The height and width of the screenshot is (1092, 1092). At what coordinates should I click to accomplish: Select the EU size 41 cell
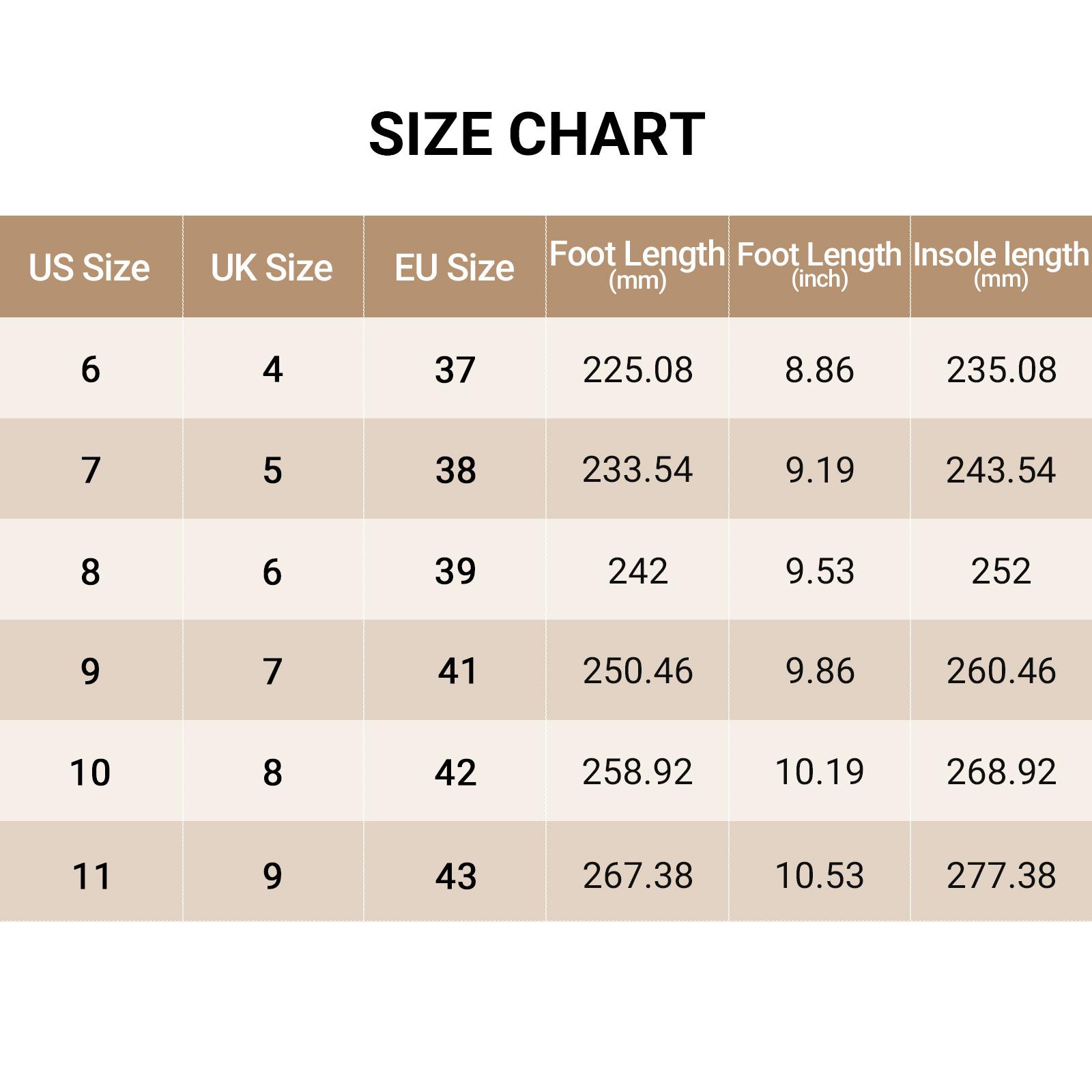click(457, 671)
